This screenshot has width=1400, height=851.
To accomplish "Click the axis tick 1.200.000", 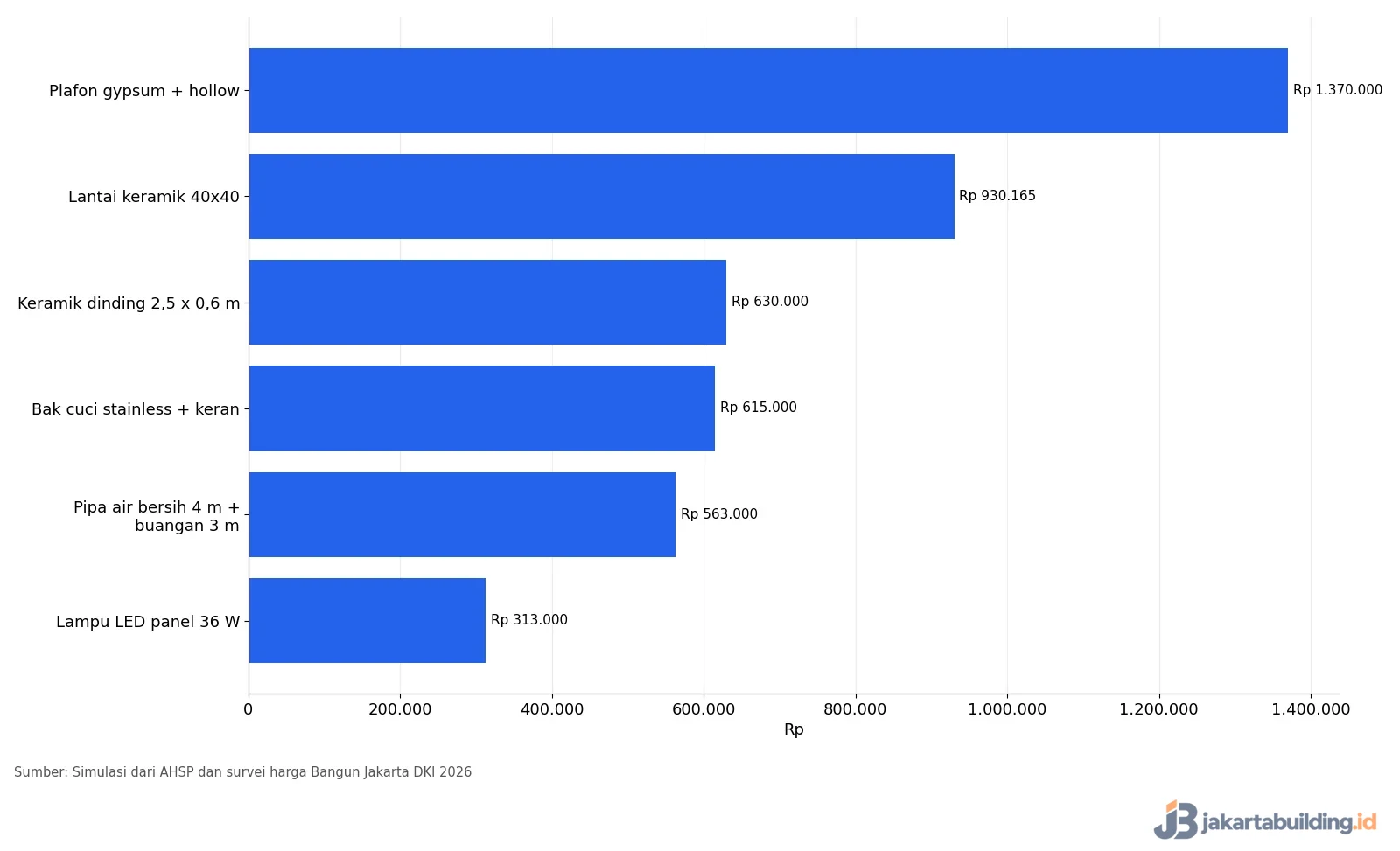I will [1158, 709].
